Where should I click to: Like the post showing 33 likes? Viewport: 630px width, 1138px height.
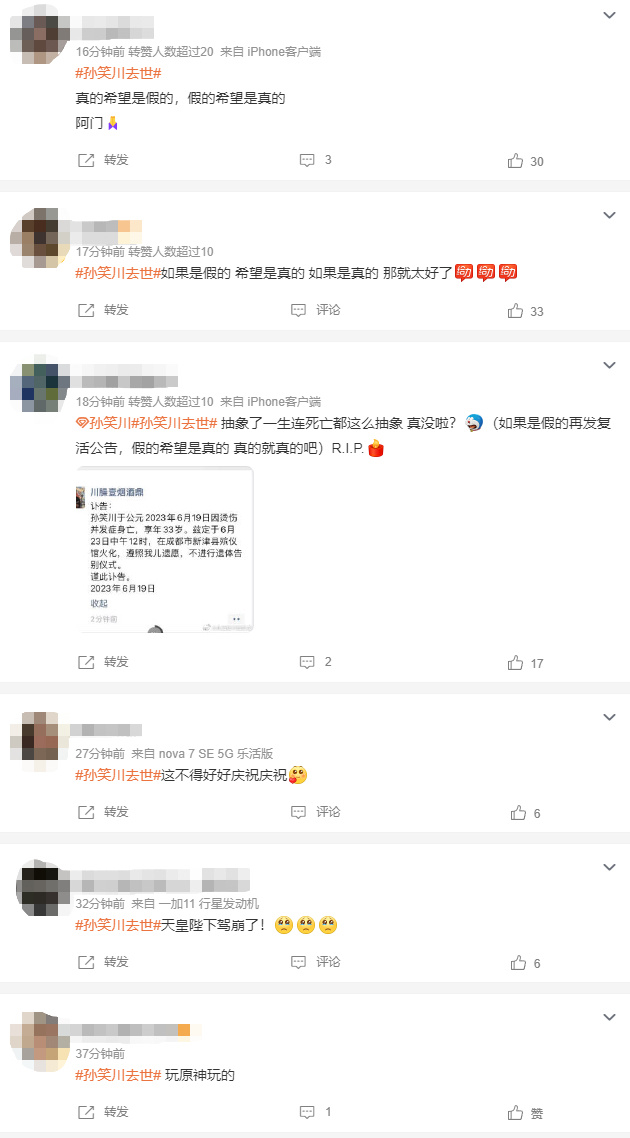[x=525, y=311]
